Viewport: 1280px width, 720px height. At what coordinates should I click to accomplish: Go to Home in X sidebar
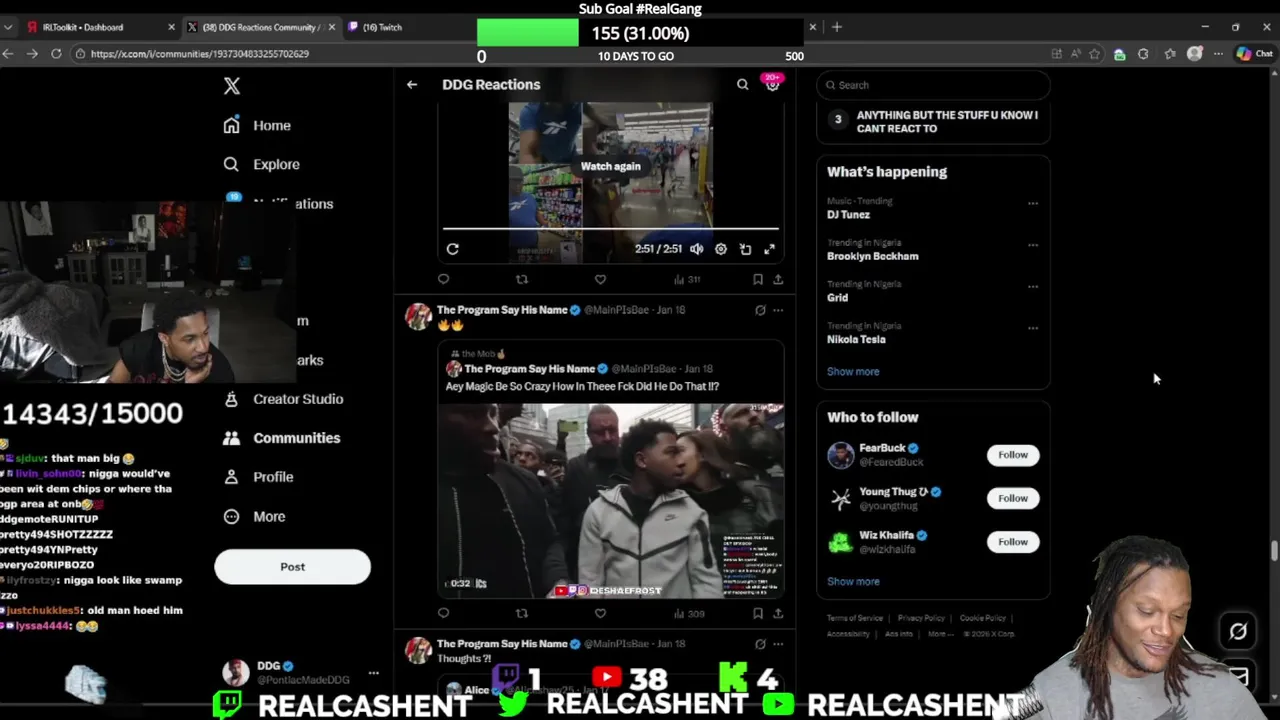click(258, 126)
